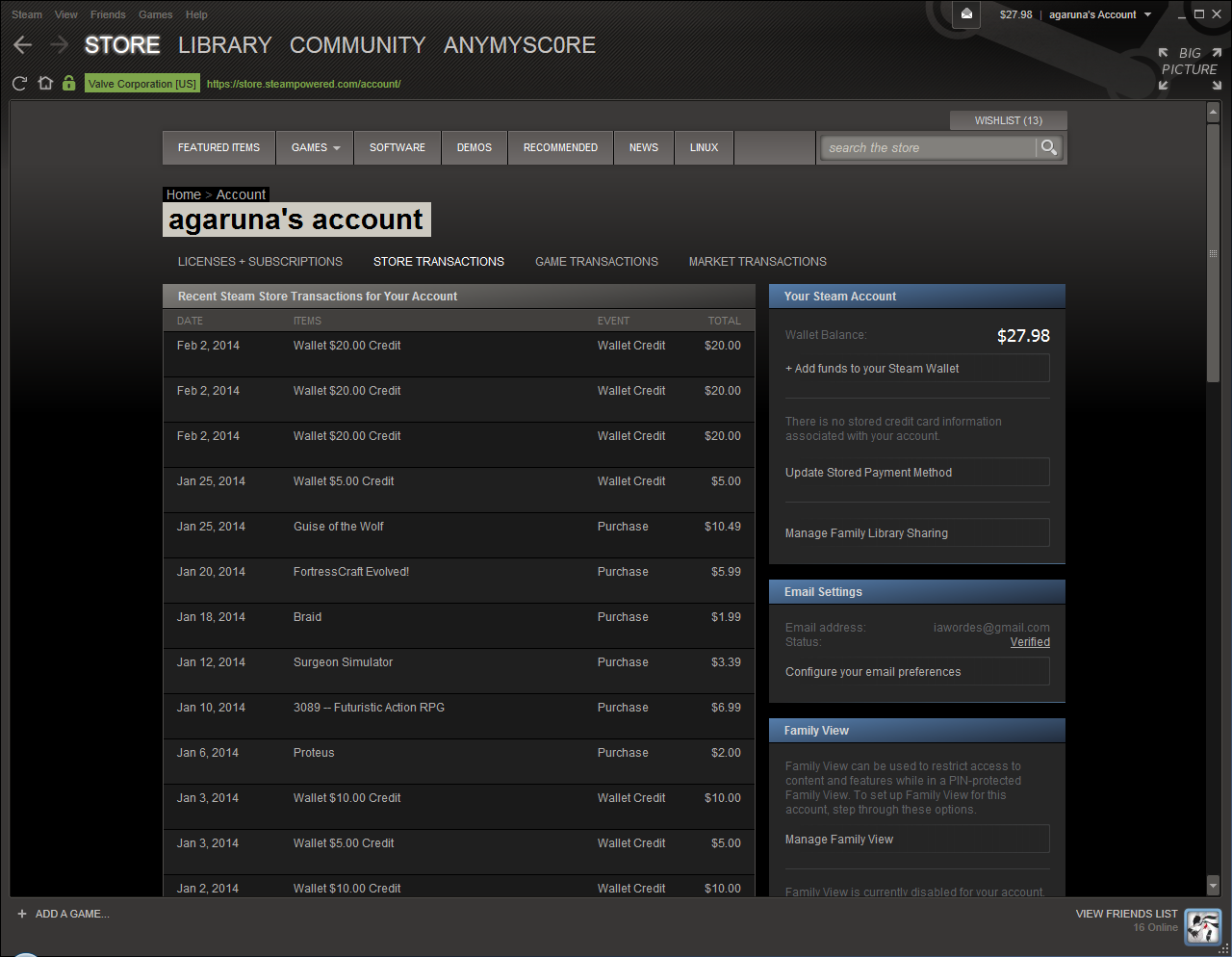This screenshot has height=957, width=1232.
Task: Go back with the back arrow
Action: click(x=23, y=45)
